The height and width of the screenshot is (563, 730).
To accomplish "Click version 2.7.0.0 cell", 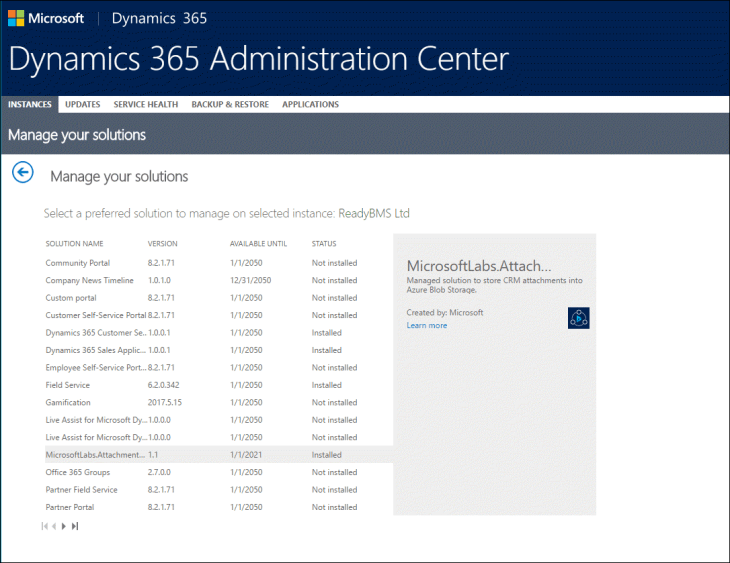I will (x=159, y=472).
